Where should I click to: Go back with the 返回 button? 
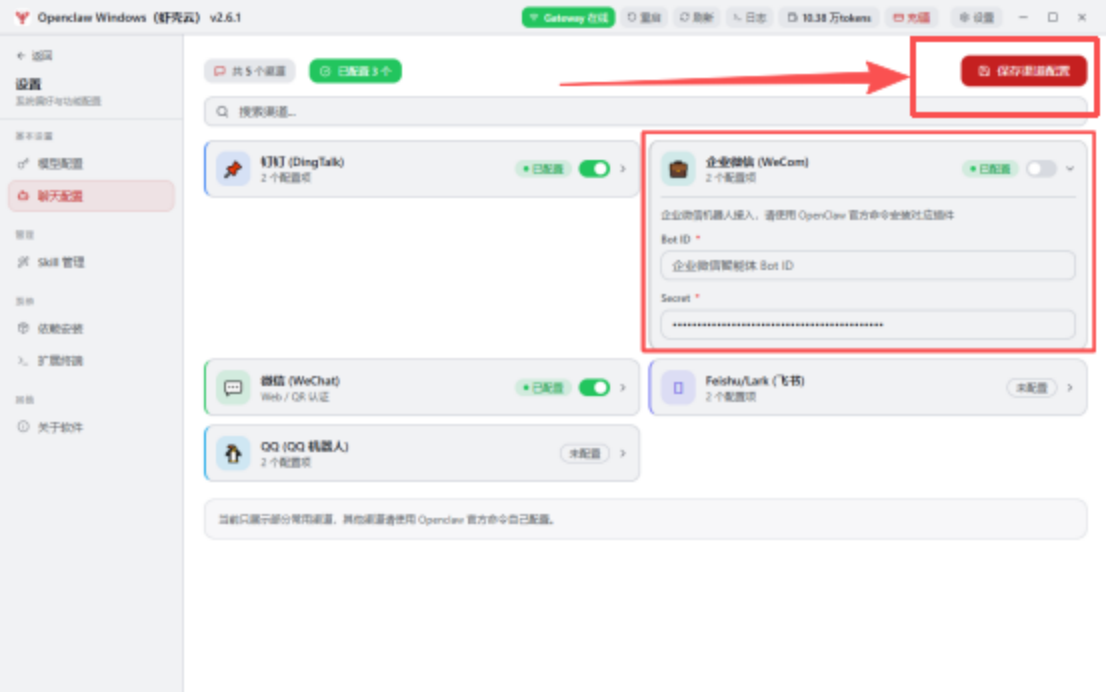click(x=35, y=56)
